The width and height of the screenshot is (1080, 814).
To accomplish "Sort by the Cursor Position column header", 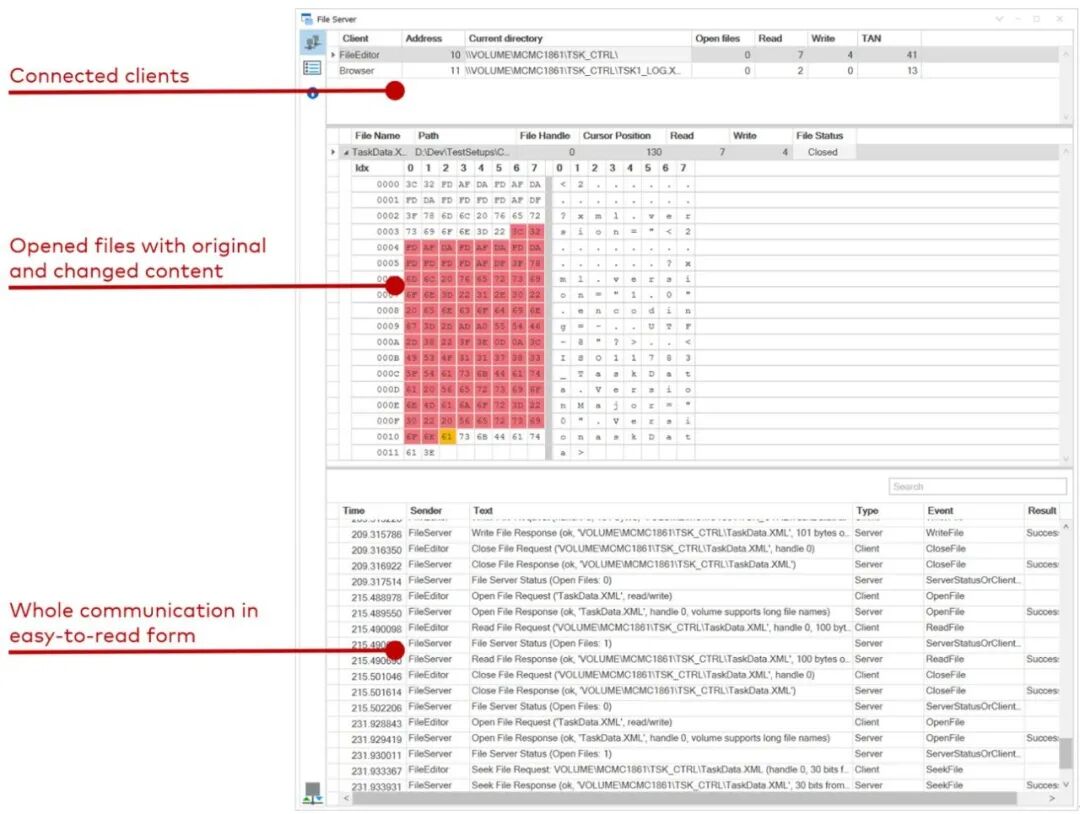I will coord(616,136).
